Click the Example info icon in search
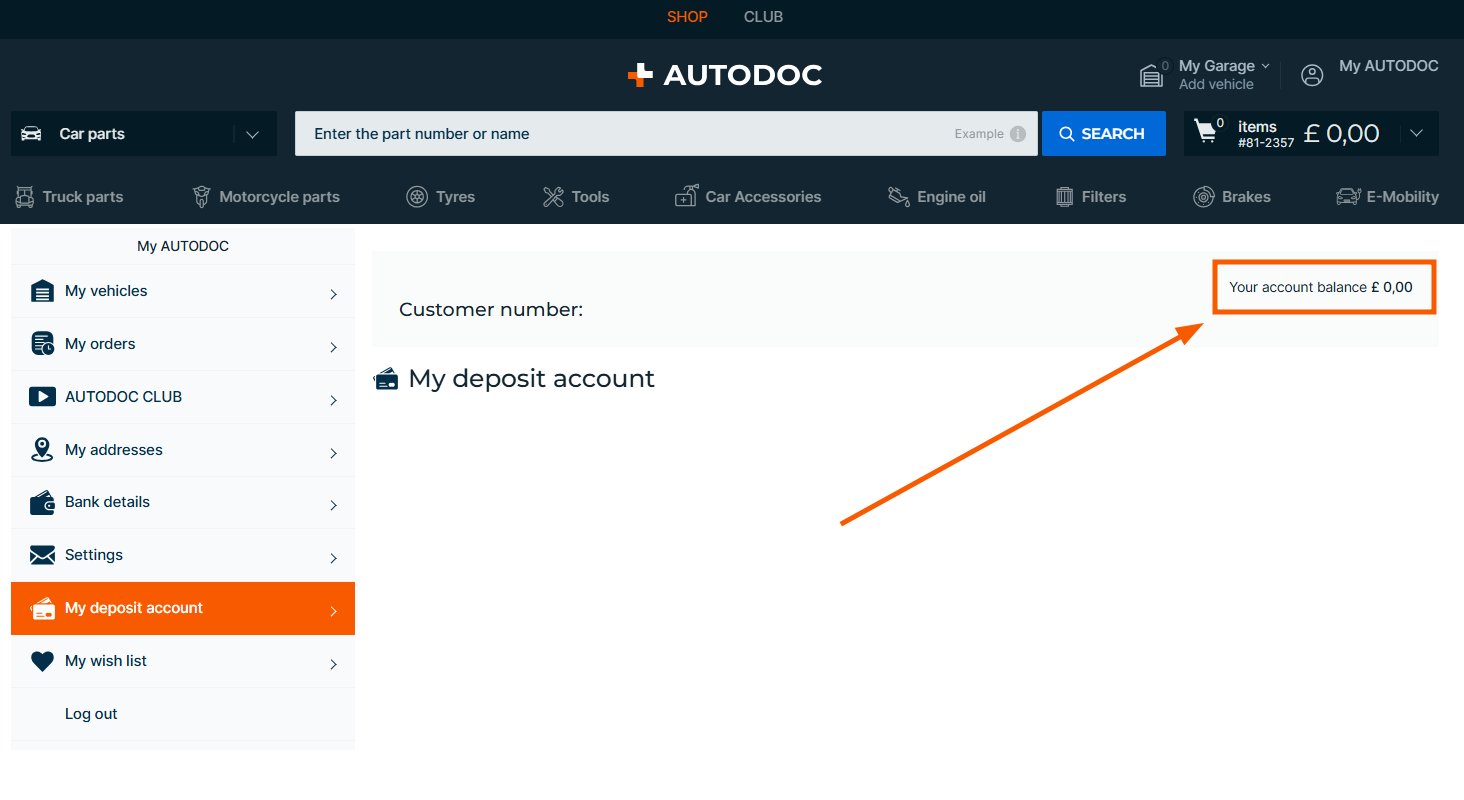 pyautogui.click(x=1017, y=134)
